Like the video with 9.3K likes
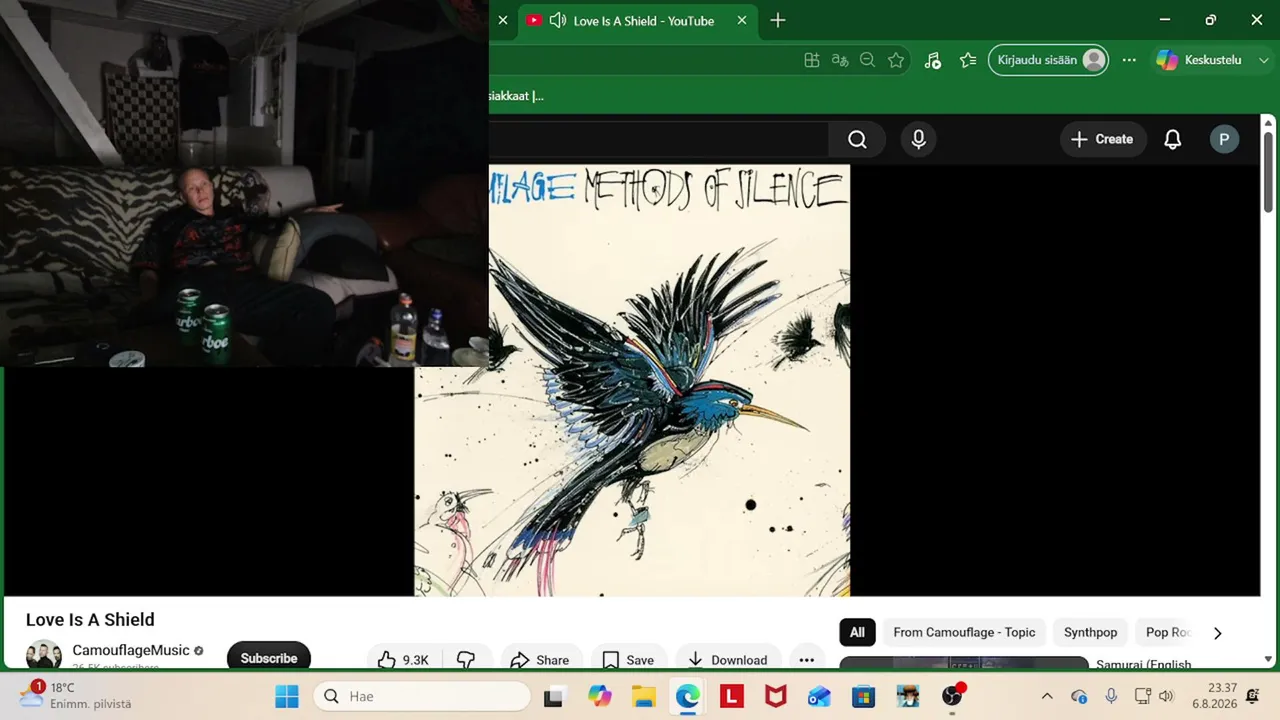 pyautogui.click(x=403, y=659)
